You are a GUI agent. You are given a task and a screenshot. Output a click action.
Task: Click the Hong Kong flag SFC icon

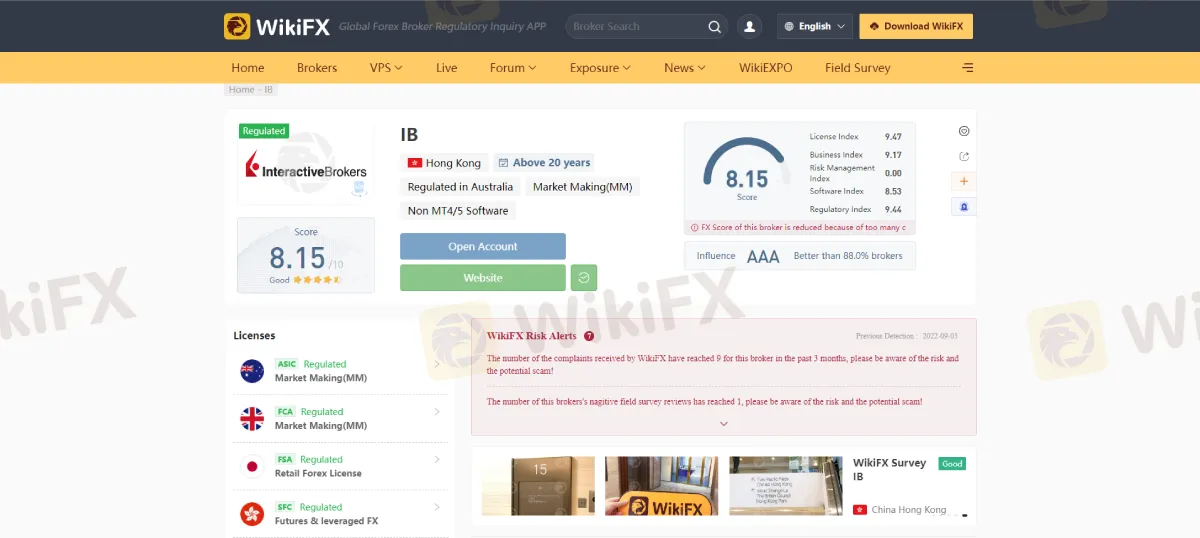coord(252,514)
